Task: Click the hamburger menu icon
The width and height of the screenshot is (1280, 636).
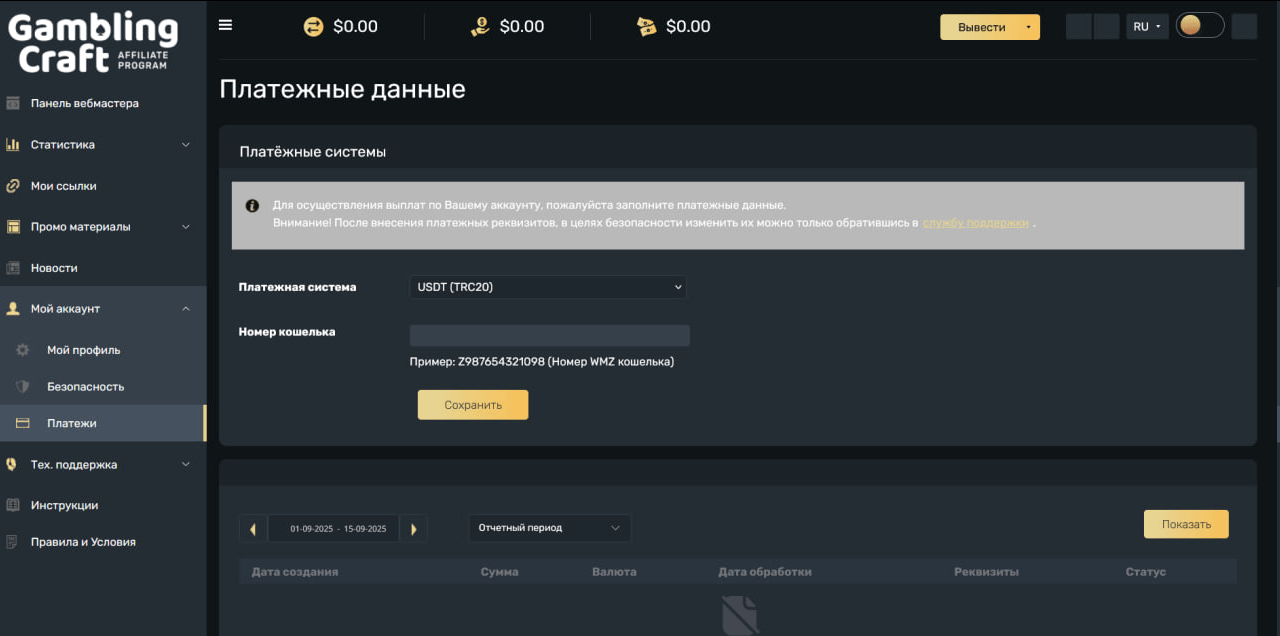Action: 225,26
